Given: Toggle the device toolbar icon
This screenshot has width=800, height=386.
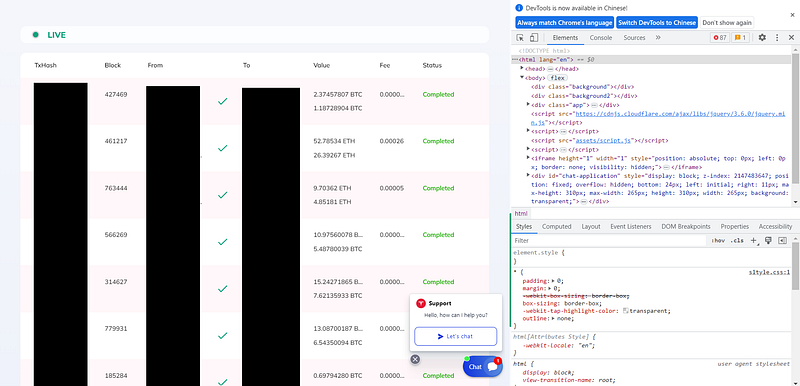Looking at the screenshot, I should [533, 38].
